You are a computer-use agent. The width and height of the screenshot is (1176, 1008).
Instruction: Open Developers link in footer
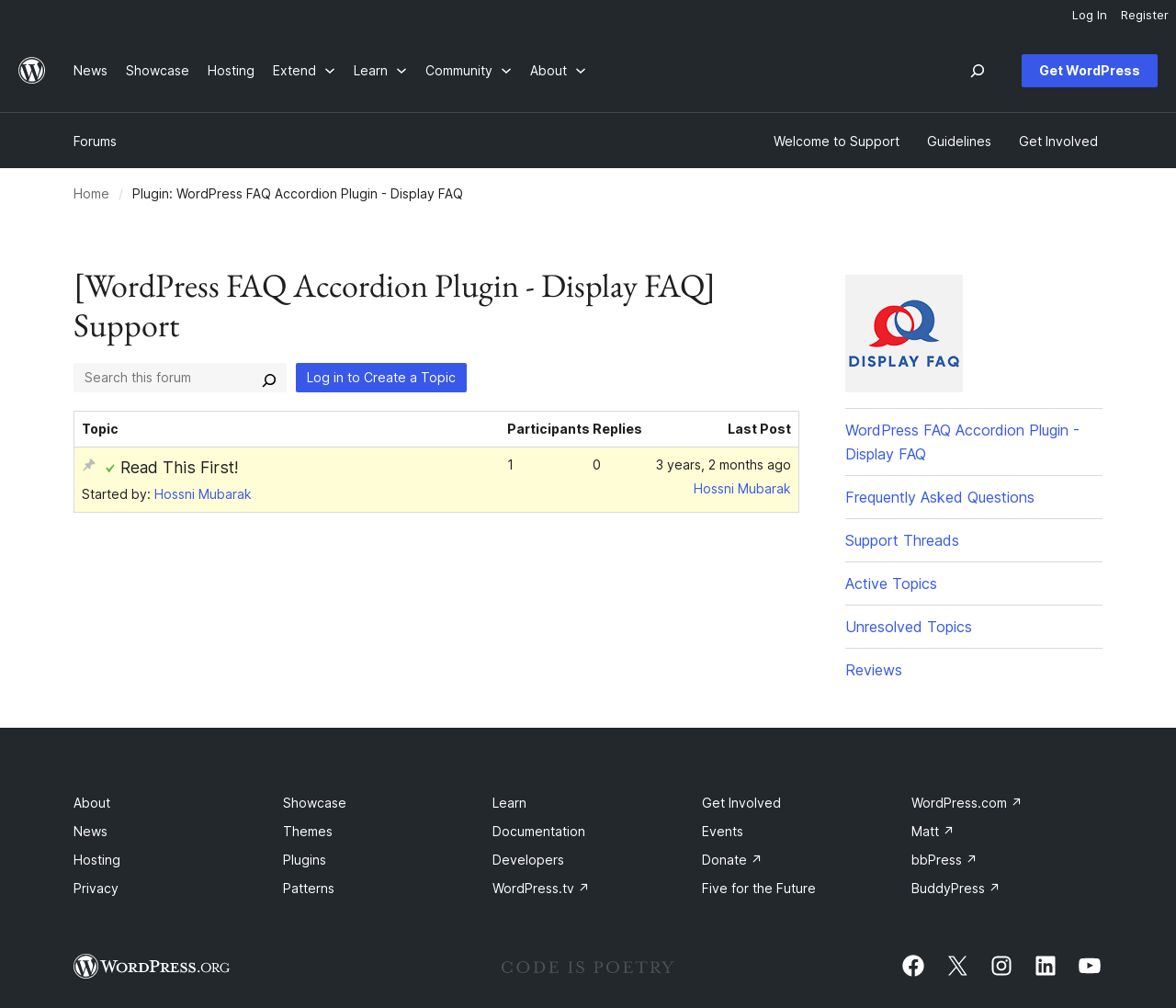pyautogui.click(x=528, y=860)
